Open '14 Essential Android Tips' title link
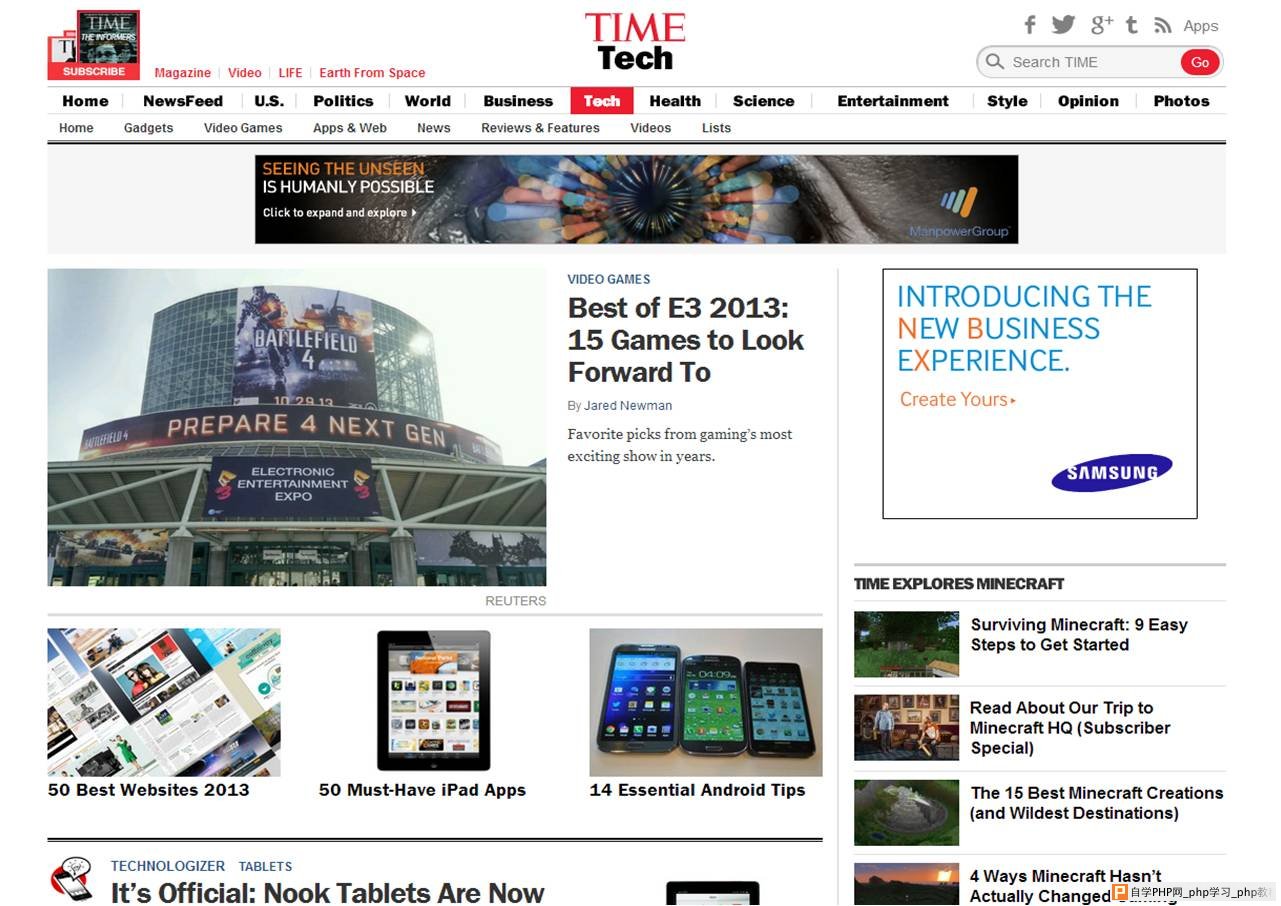Viewport: 1281px width, 906px height. tap(697, 790)
